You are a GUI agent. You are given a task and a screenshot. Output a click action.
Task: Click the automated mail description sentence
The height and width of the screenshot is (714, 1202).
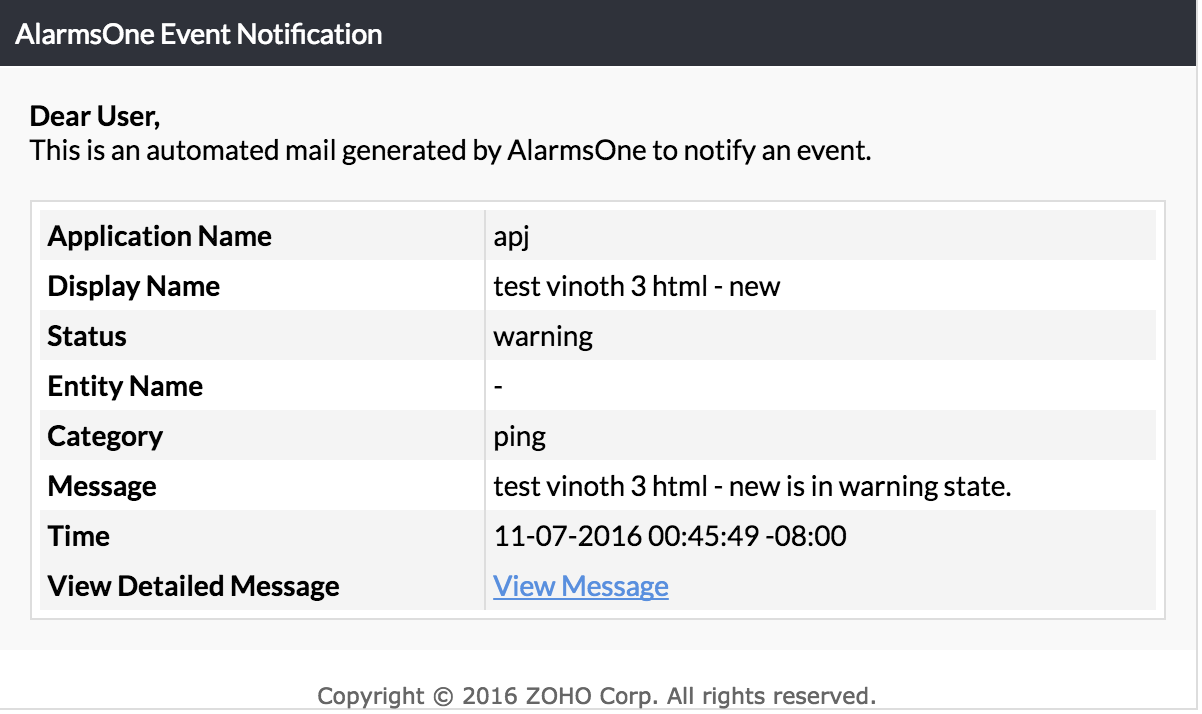pos(451,152)
